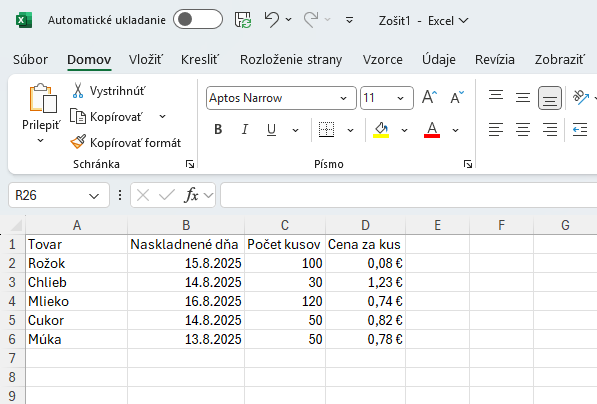Image resolution: width=597 pixels, height=404 pixels.
Task: Expand the Kopírovať options arrow
Action: [163, 117]
